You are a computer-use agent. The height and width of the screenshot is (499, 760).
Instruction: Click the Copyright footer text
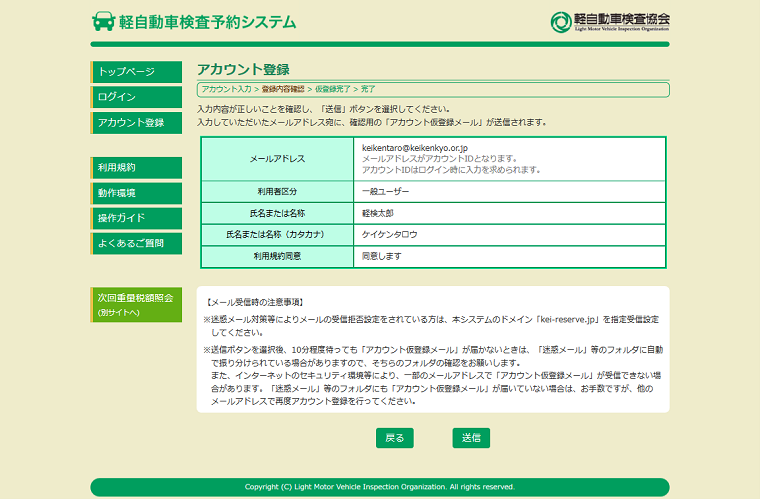tap(380, 487)
